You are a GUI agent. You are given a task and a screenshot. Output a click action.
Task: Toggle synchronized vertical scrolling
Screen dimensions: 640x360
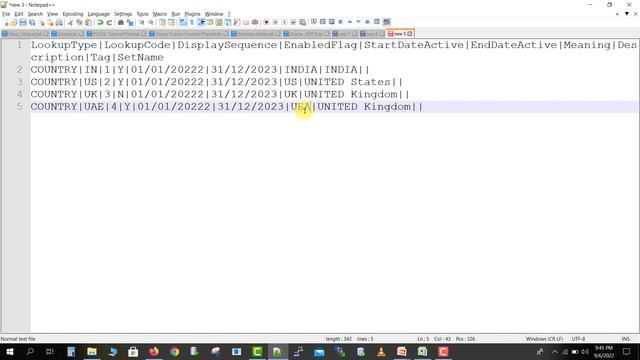tap(162, 22)
